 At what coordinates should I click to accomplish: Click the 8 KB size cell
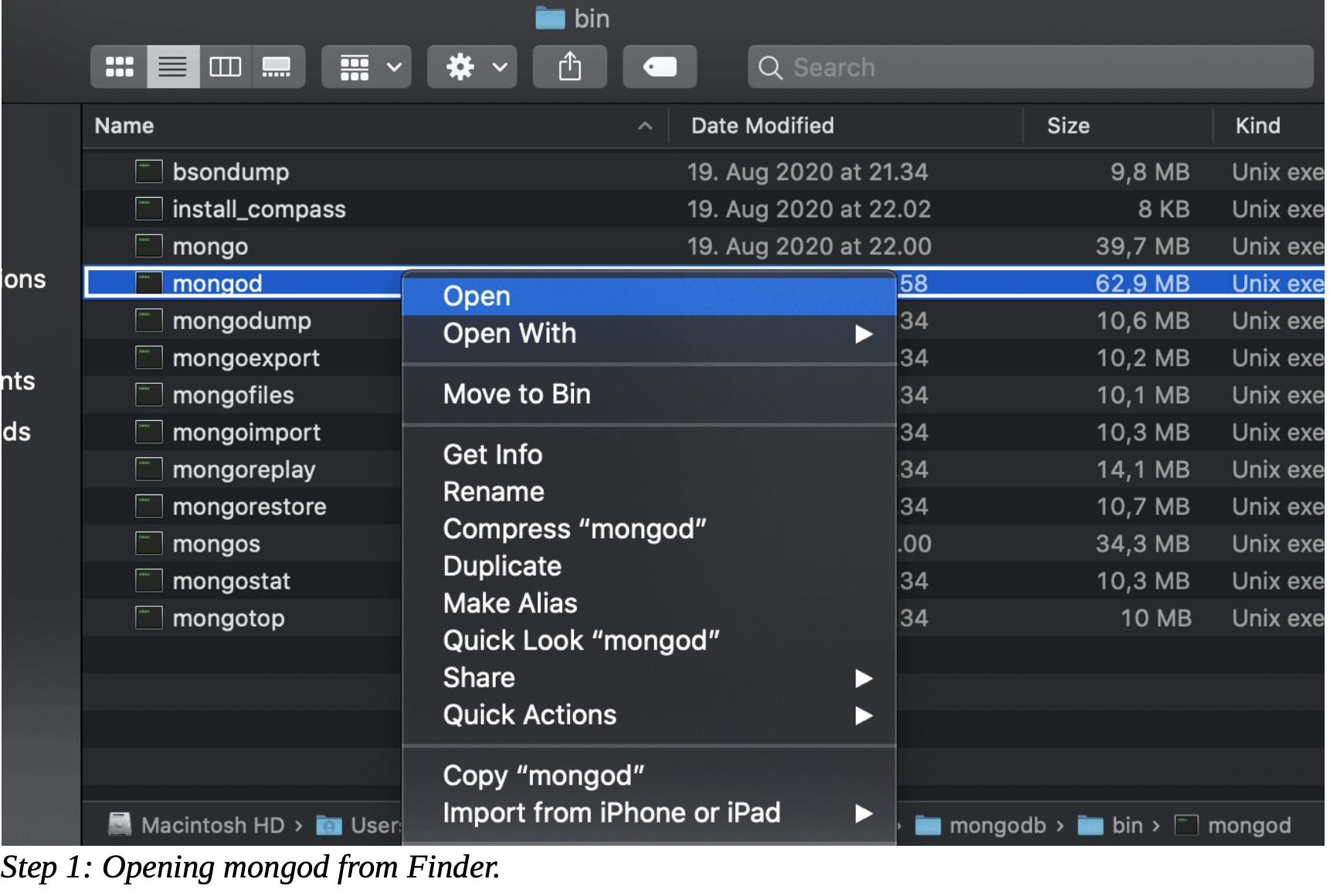tap(1164, 209)
